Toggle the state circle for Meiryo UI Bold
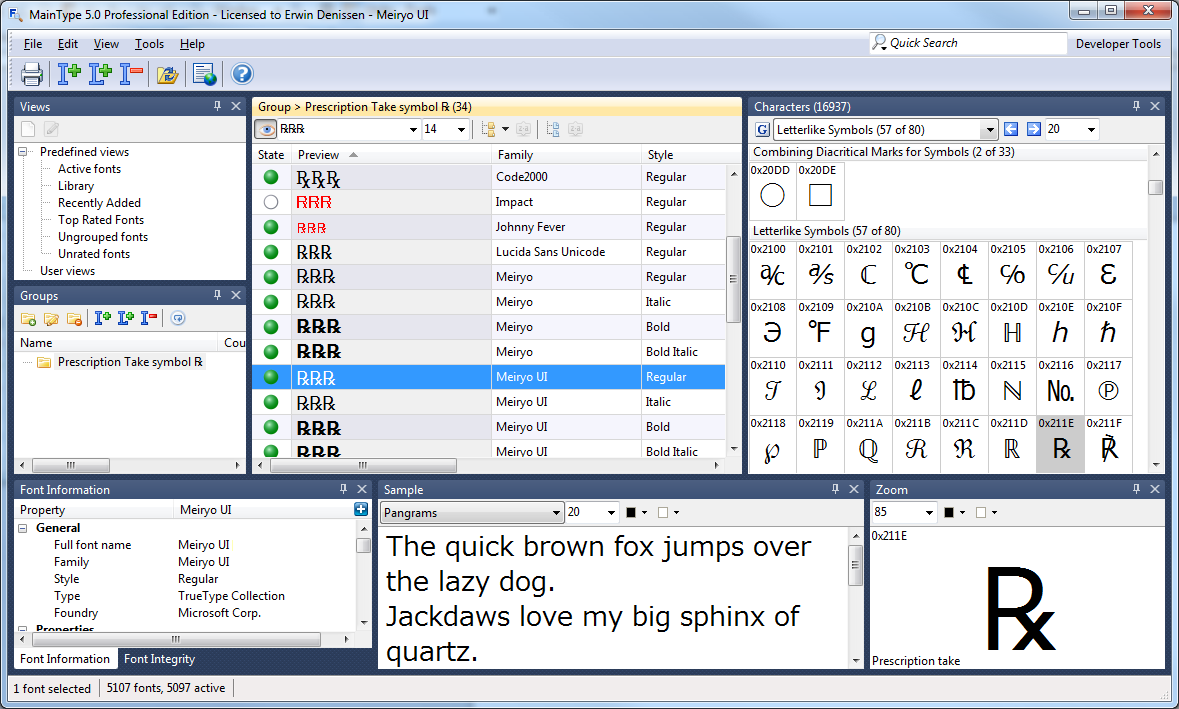 coord(271,427)
